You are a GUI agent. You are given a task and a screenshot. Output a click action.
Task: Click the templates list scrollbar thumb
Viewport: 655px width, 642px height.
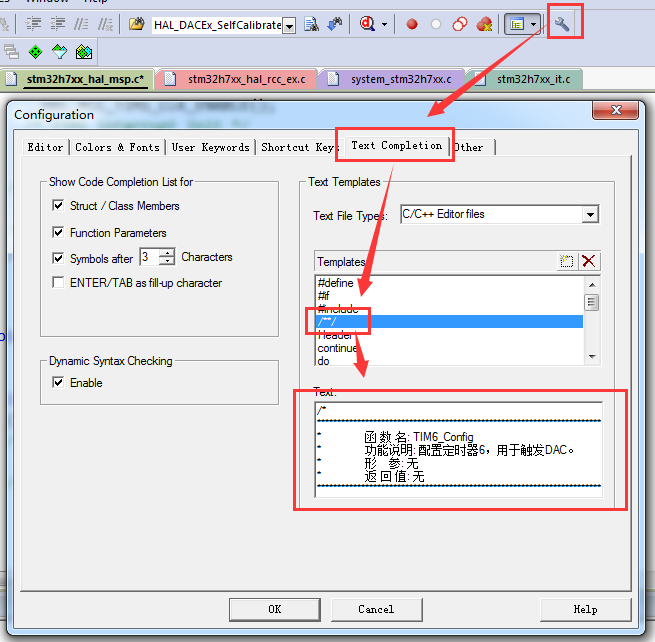point(592,302)
